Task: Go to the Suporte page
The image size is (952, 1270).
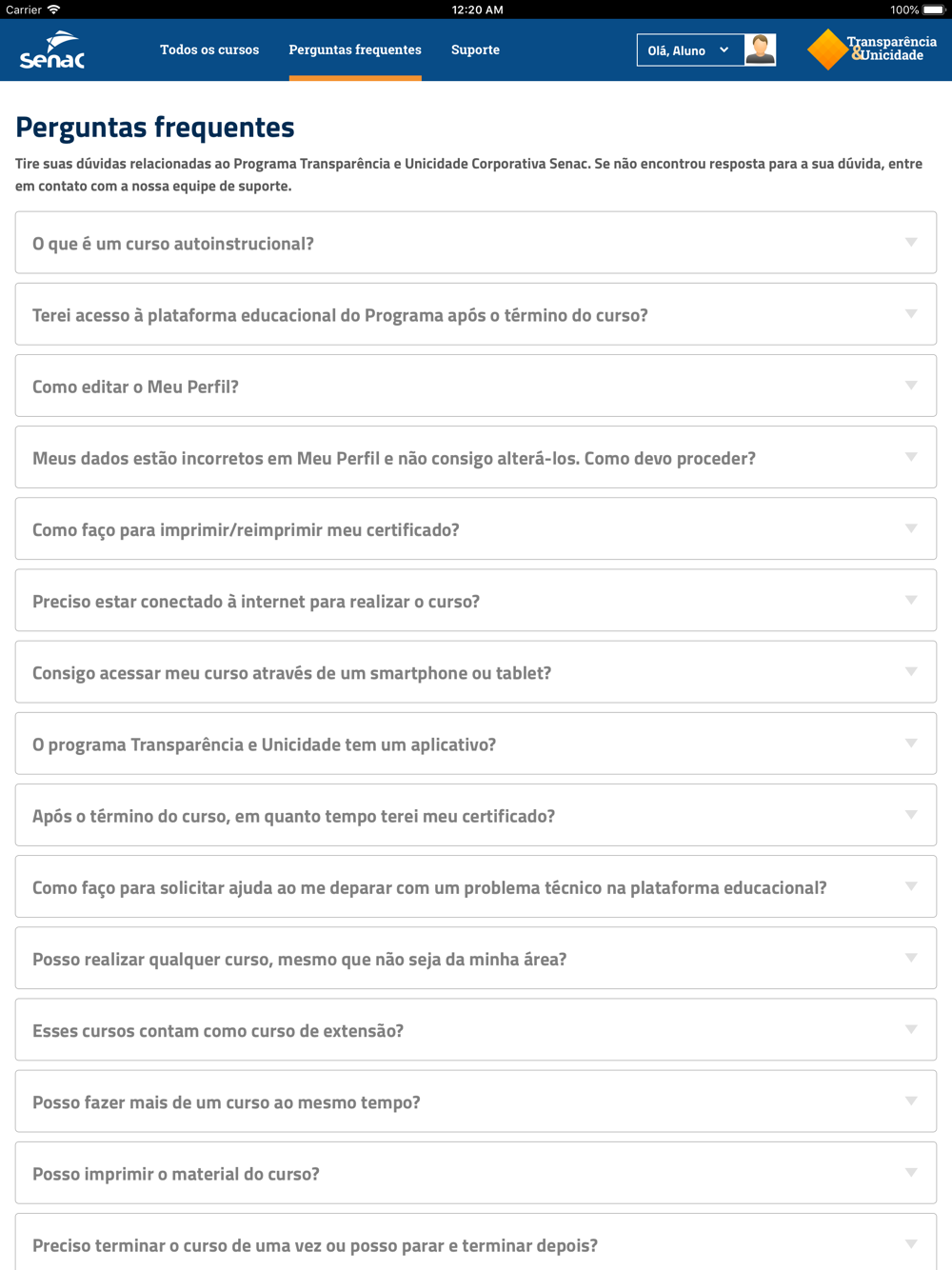Action: (475, 50)
